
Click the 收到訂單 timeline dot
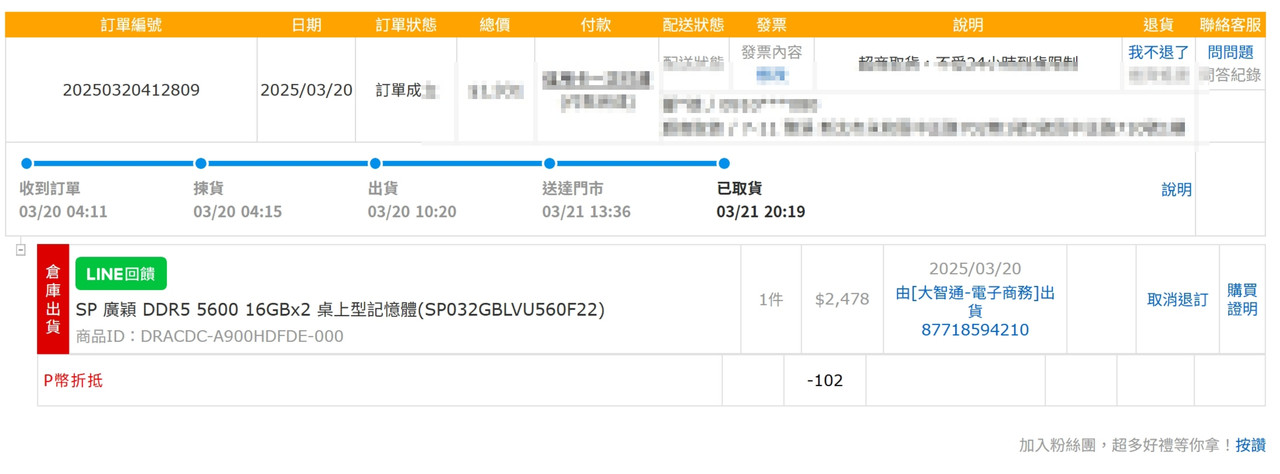point(26,164)
